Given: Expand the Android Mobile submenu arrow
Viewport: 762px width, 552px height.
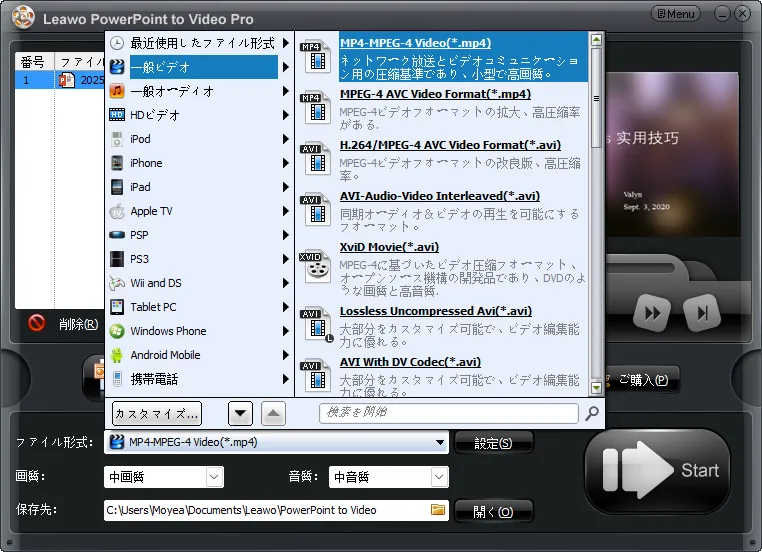Looking at the screenshot, I should point(286,355).
